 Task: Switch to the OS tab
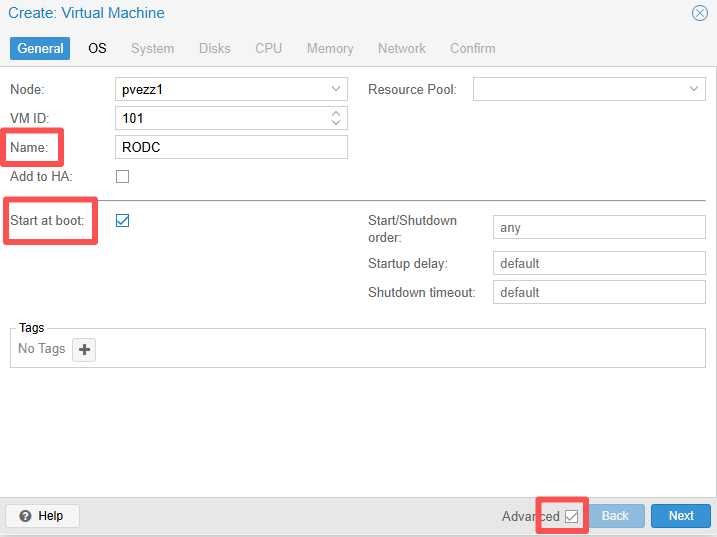click(97, 48)
